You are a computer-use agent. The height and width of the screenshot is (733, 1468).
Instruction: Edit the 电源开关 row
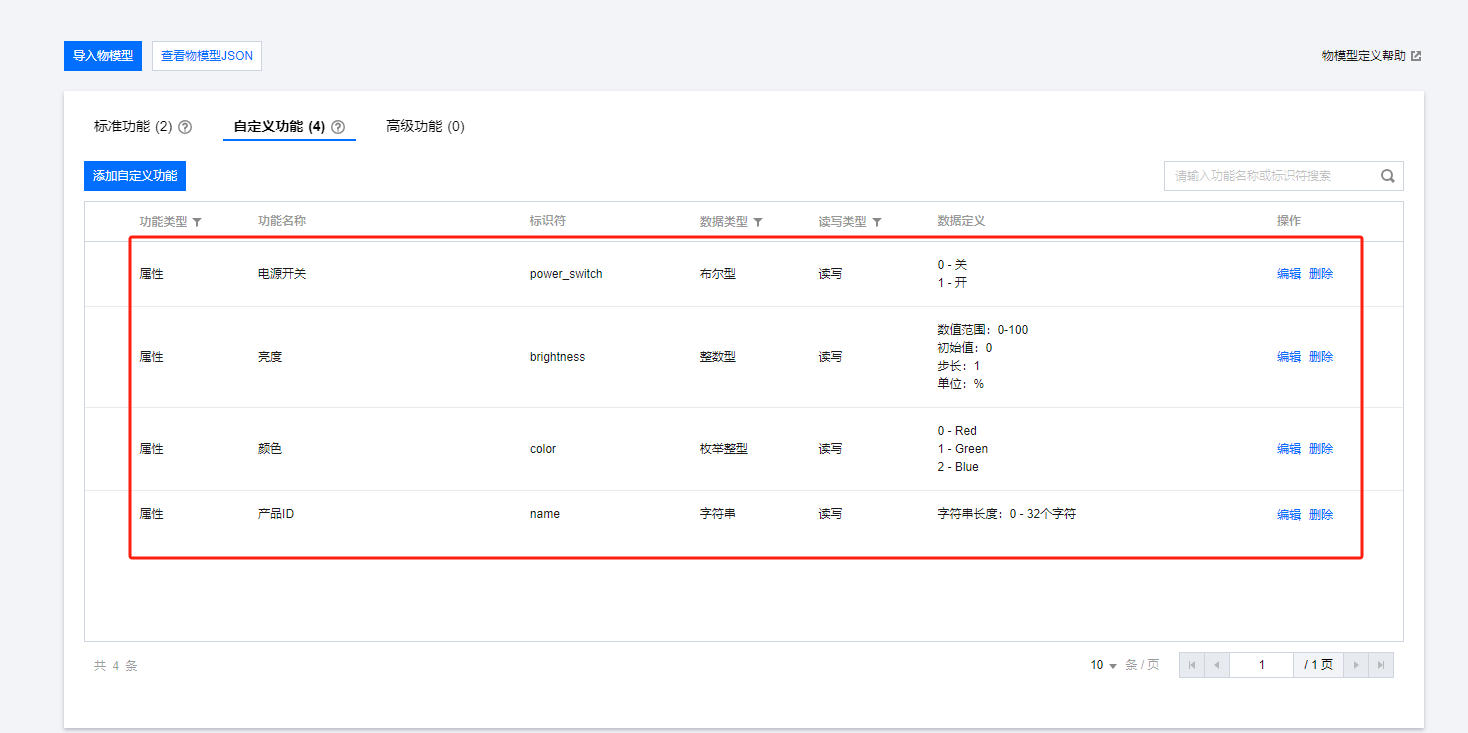(x=1289, y=274)
